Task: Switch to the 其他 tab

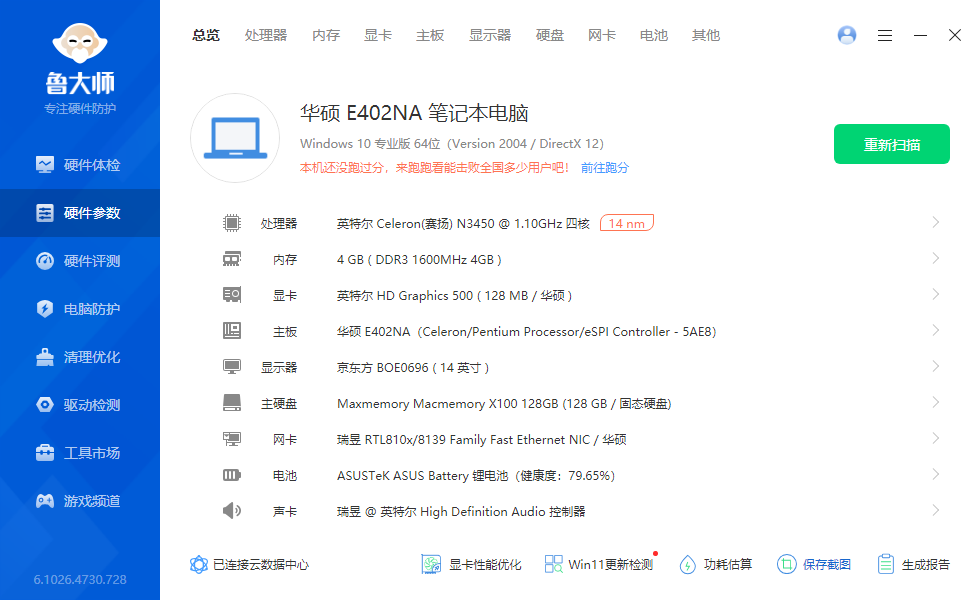Action: (706, 36)
